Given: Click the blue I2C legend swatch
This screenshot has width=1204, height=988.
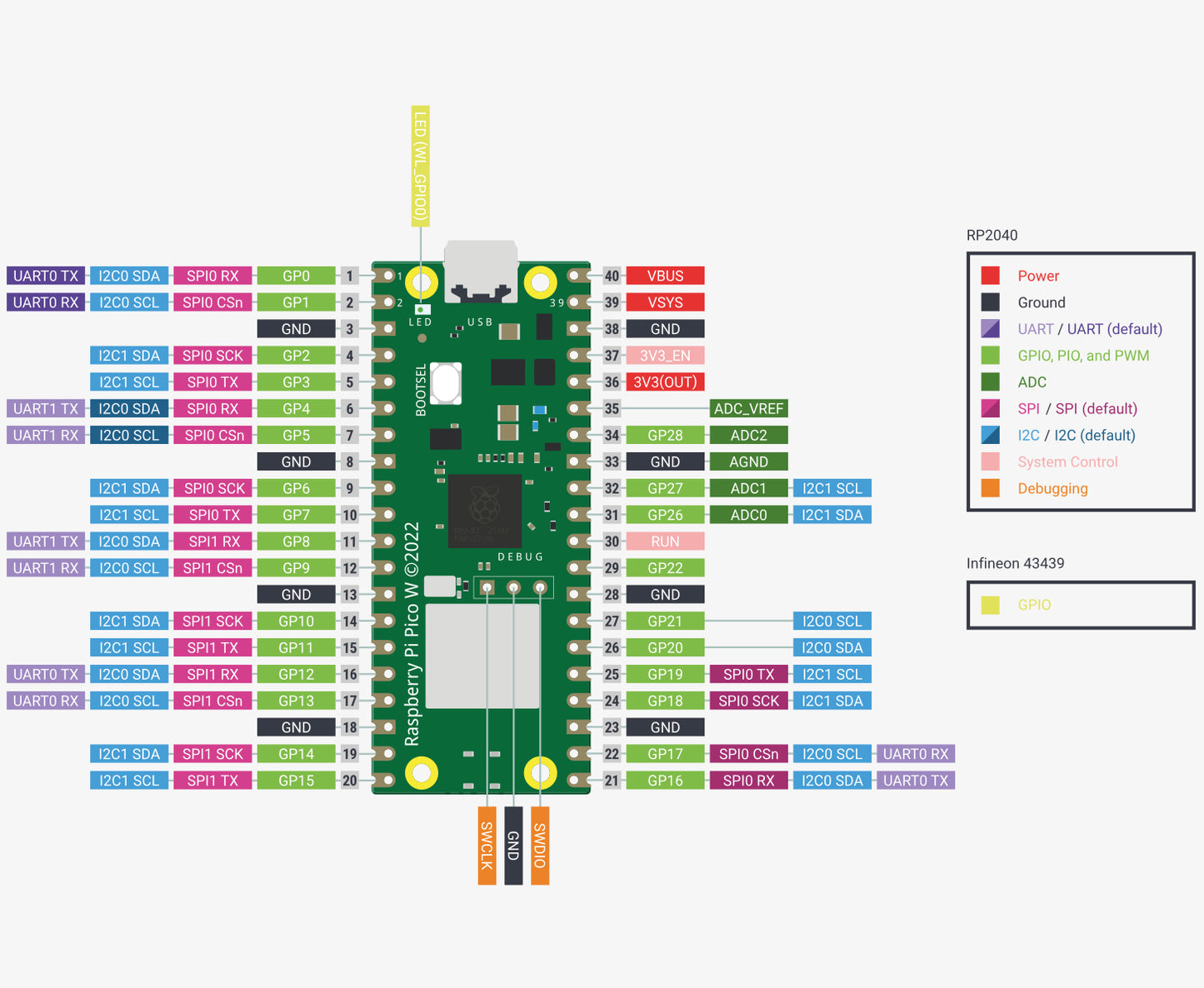Looking at the screenshot, I should pyautogui.click(x=990, y=435).
